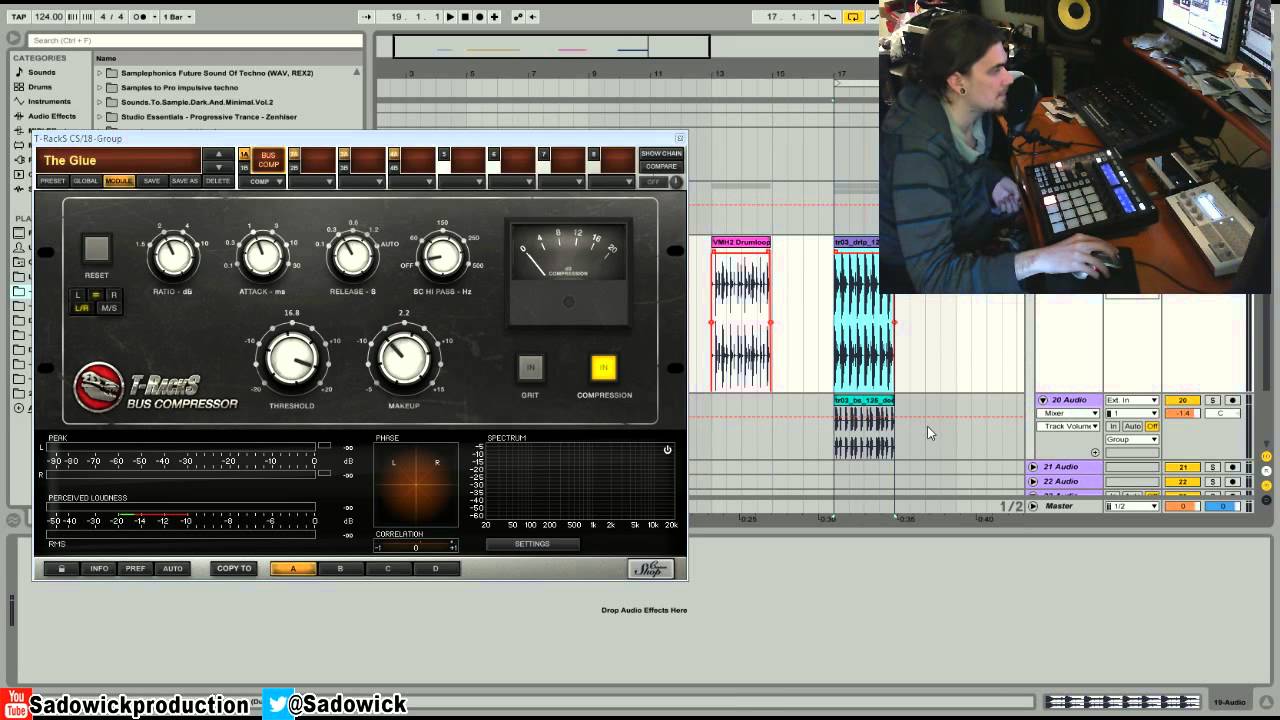Click the SAVE AS preset button
Viewport: 1280px width, 720px height.
point(185,181)
